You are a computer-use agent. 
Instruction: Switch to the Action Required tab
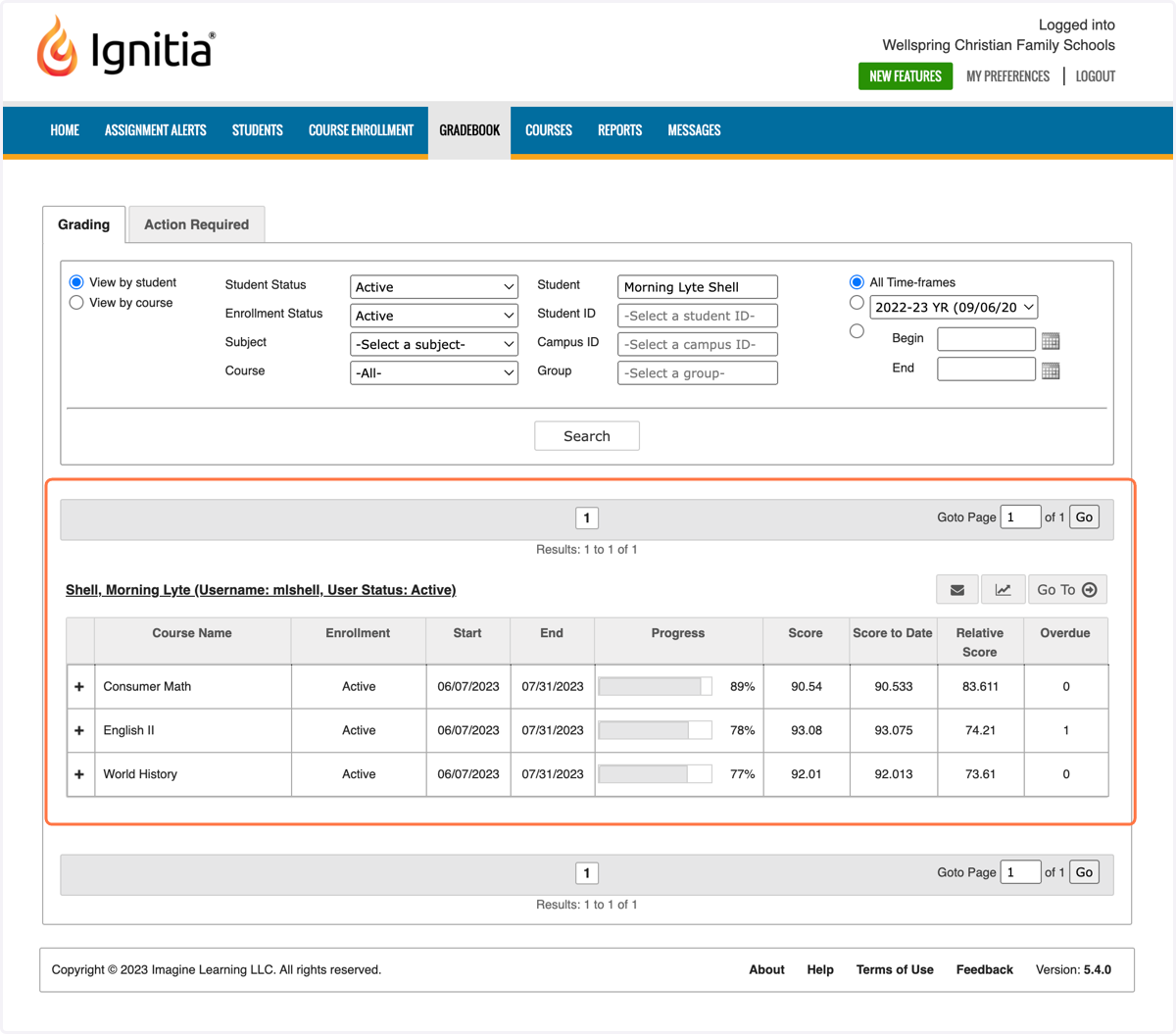click(197, 224)
